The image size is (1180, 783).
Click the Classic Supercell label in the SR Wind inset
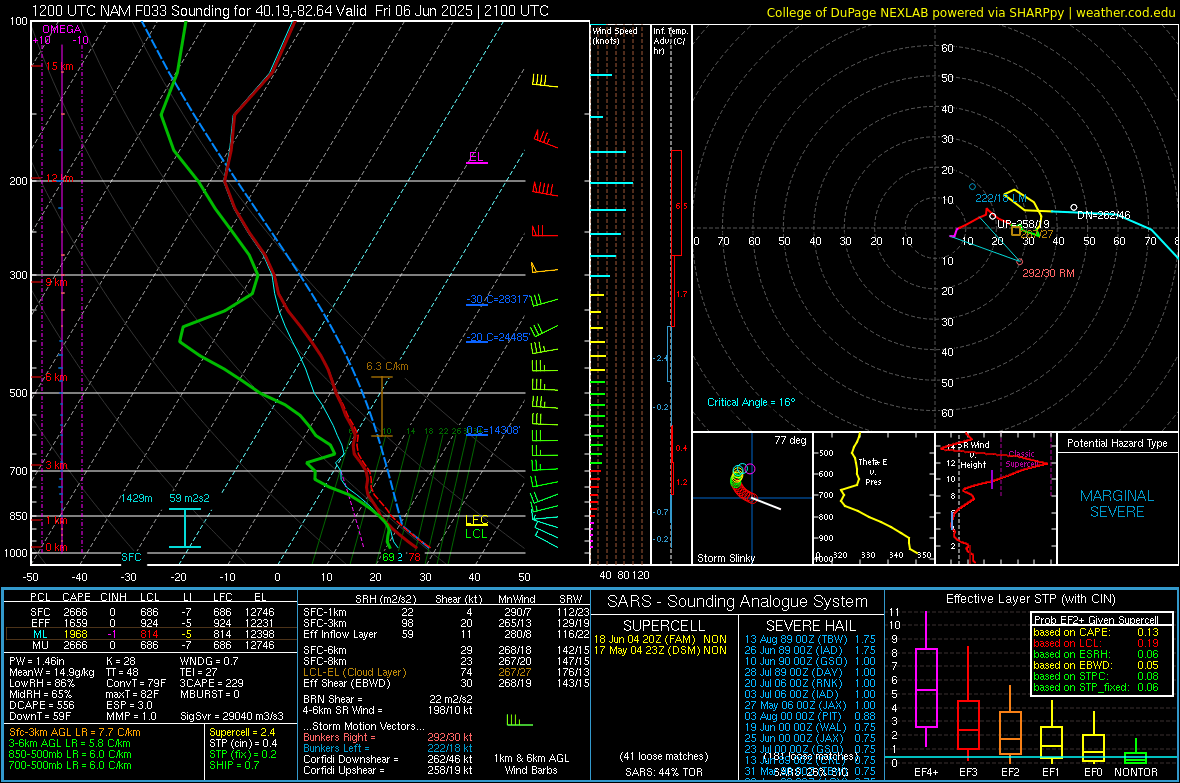[x=1022, y=459]
